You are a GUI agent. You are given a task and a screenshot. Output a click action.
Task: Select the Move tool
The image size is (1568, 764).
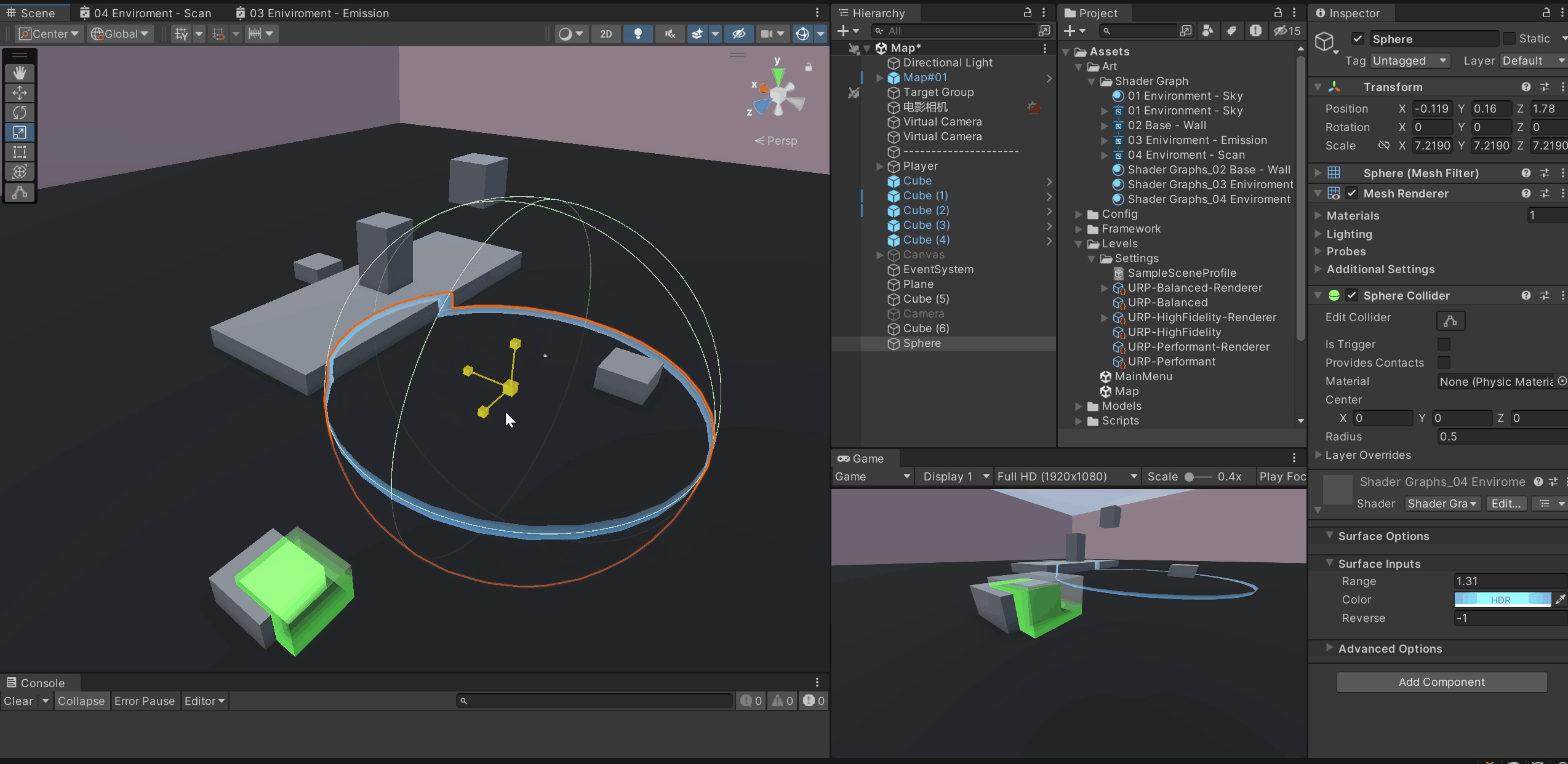pos(20,93)
